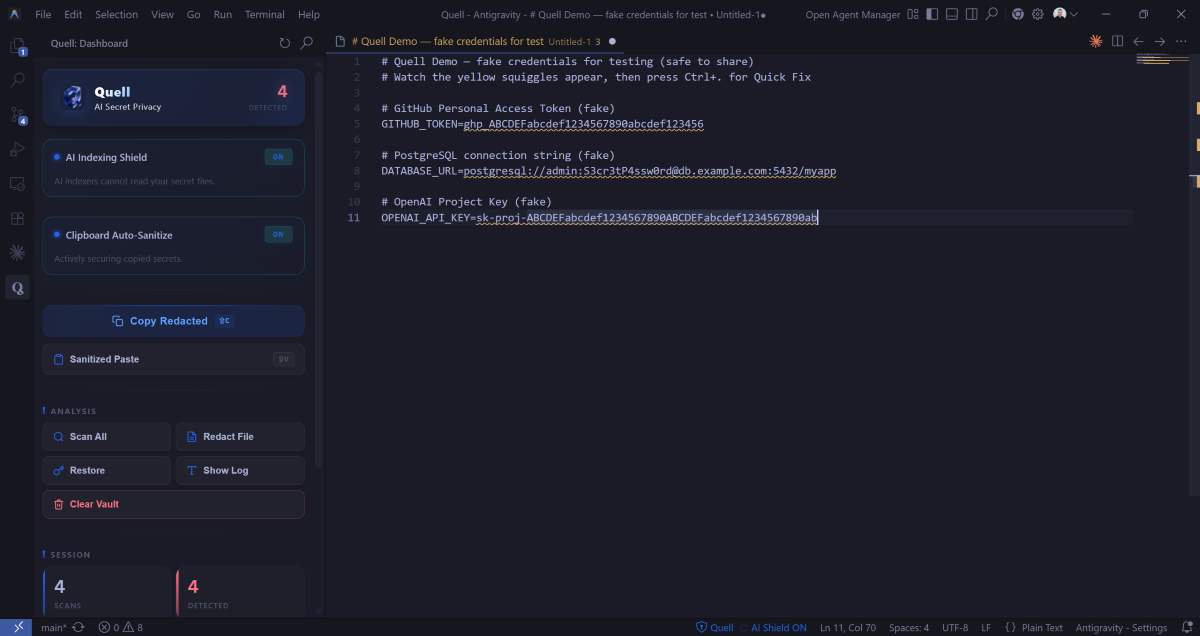Open the Remote Explorer view icon

click(17, 184)
